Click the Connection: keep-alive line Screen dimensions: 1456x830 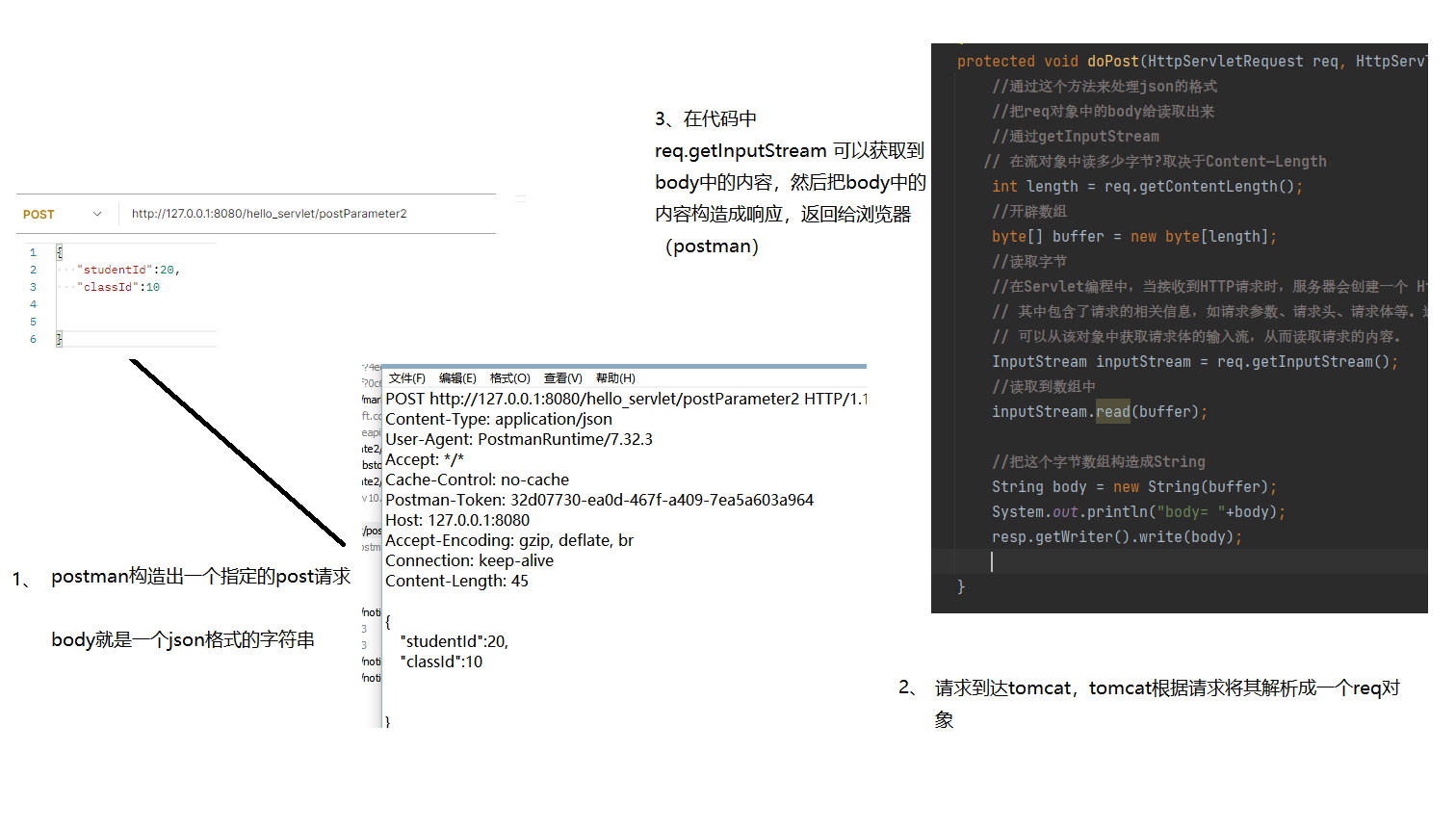[469, 560]
